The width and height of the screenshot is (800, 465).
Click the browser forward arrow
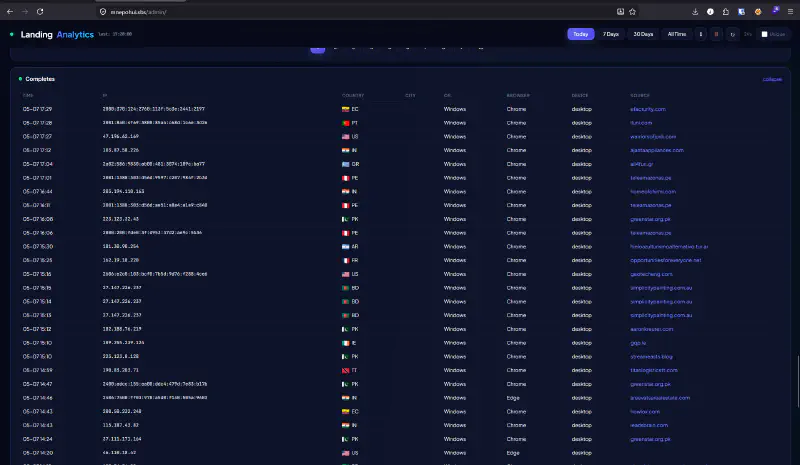(x=24, y=12)
